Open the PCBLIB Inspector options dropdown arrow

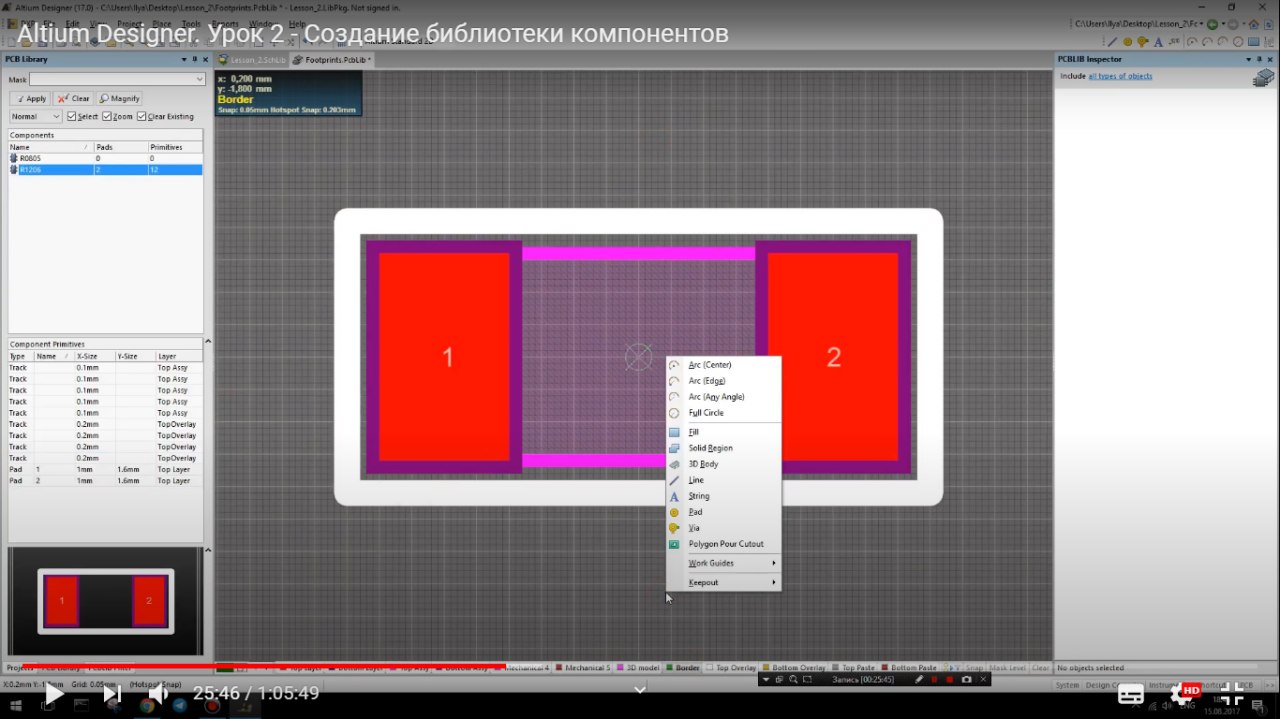pyautogui.click(x=1250, y=59)
